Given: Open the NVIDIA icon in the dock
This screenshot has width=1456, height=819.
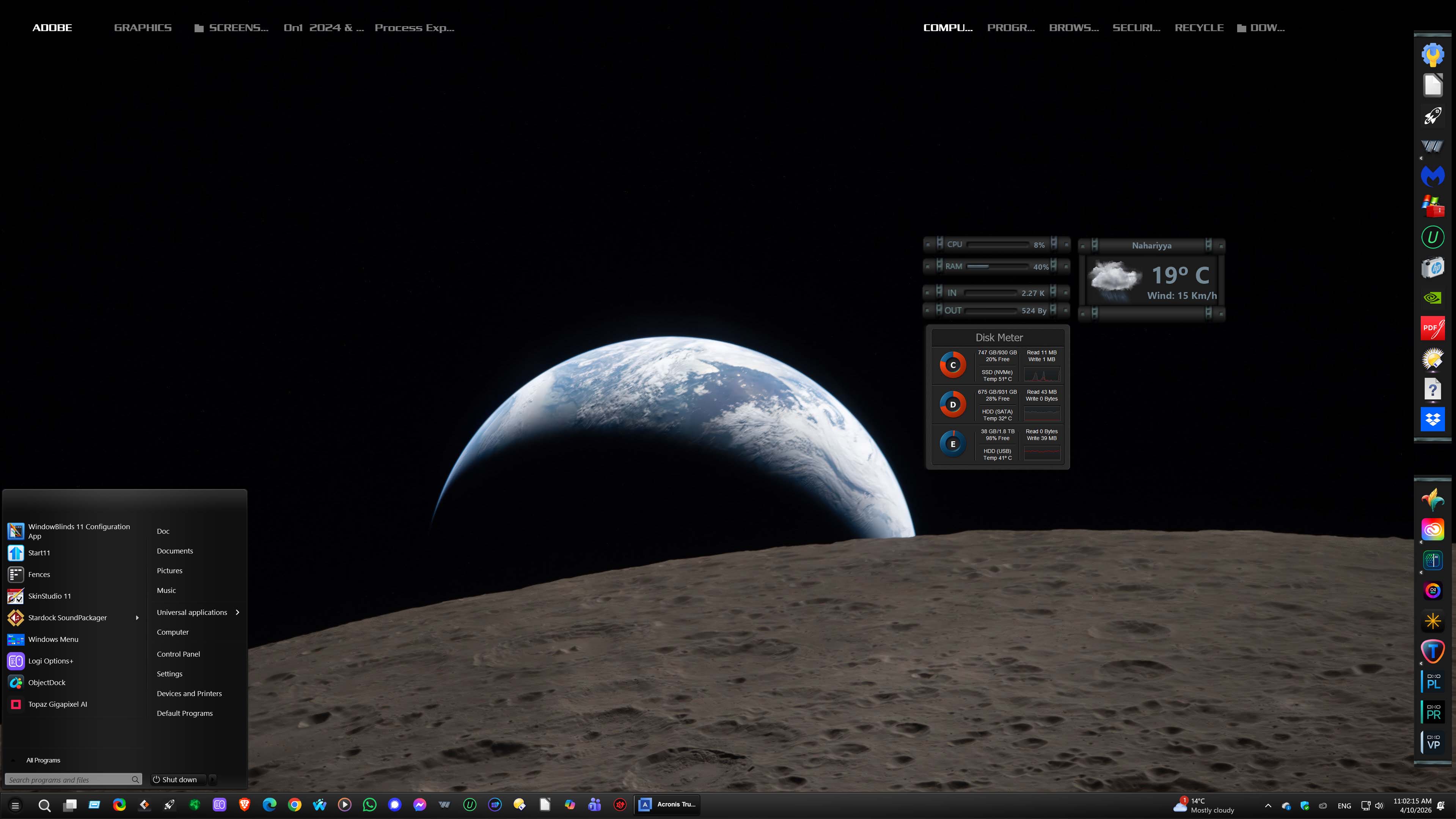Looking at the screenshot, I should (x=1432, y=298).
